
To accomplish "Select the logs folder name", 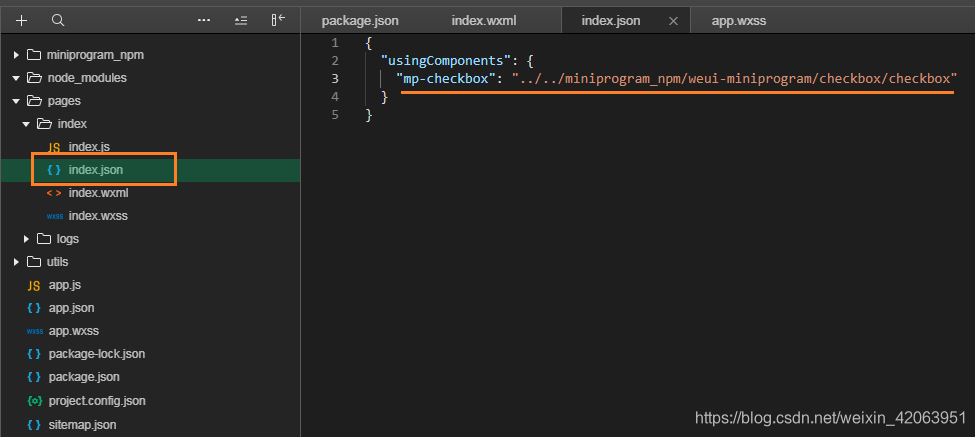I will 68,239.
